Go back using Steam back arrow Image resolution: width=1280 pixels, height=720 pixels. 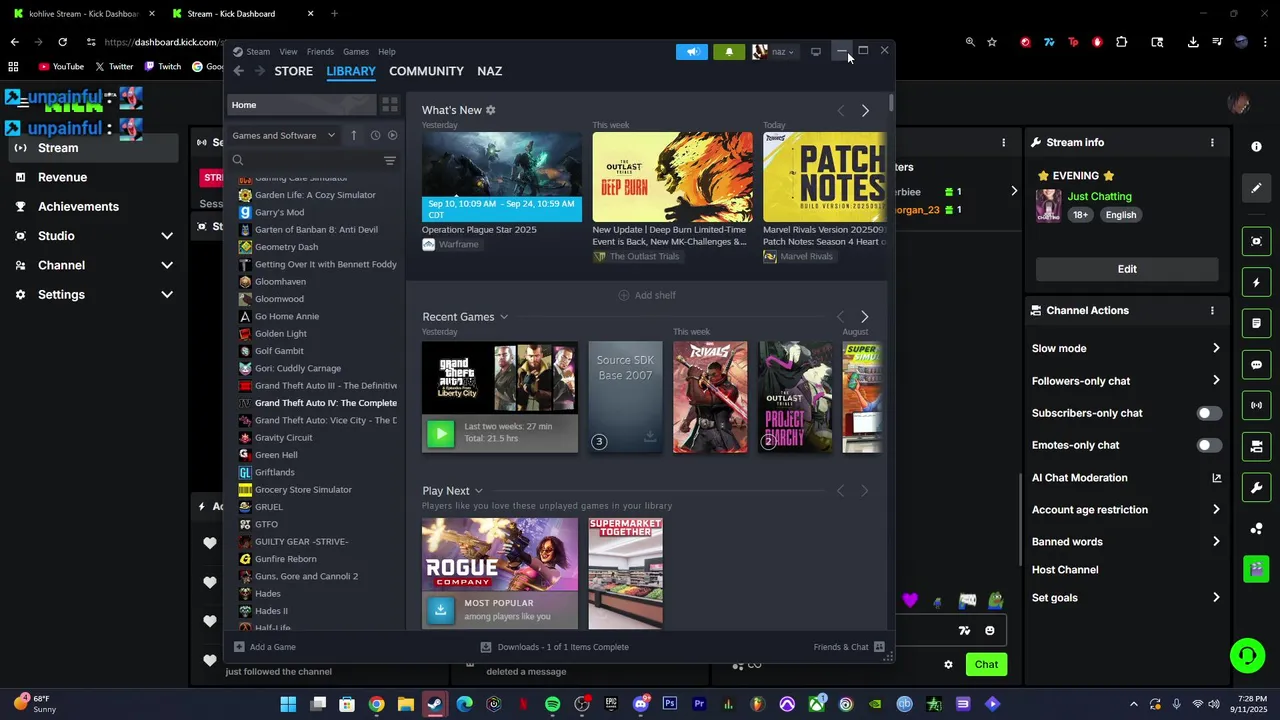pyautogui.click(x=238, y=71)
